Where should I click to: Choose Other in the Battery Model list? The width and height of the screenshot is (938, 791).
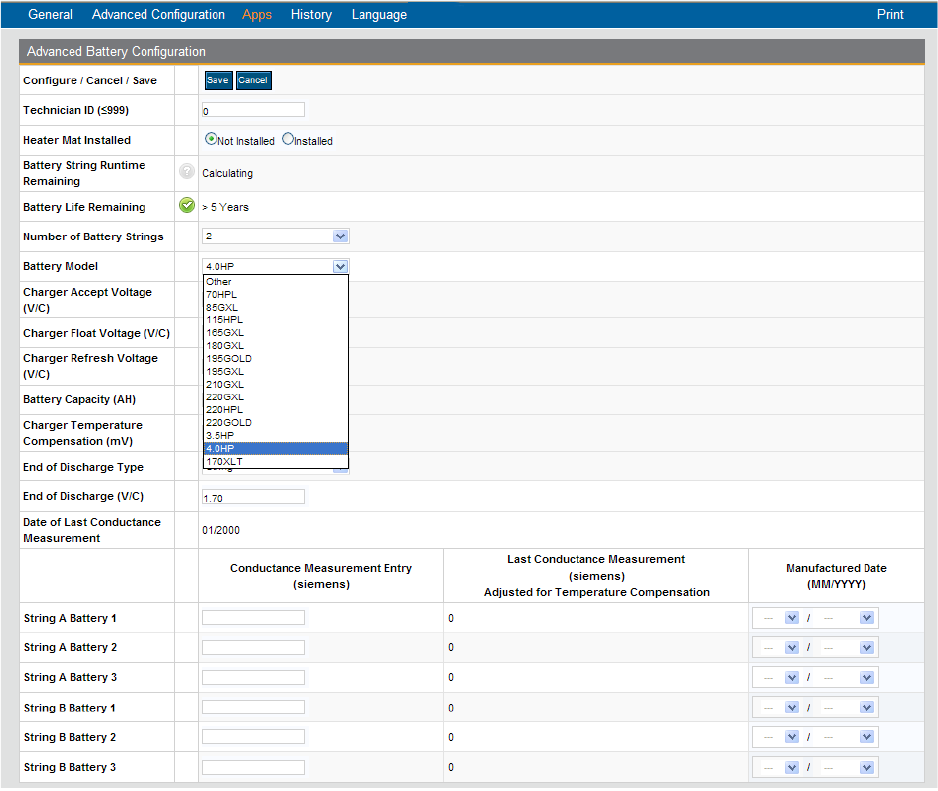pos(276,281)
